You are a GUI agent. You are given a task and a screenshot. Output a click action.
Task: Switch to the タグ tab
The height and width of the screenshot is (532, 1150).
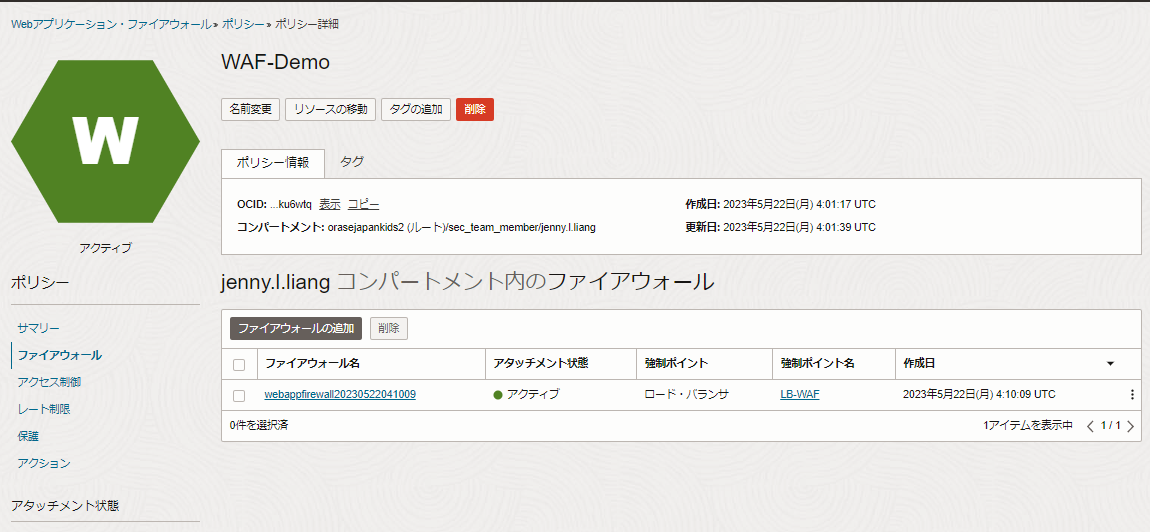(351, 161)
